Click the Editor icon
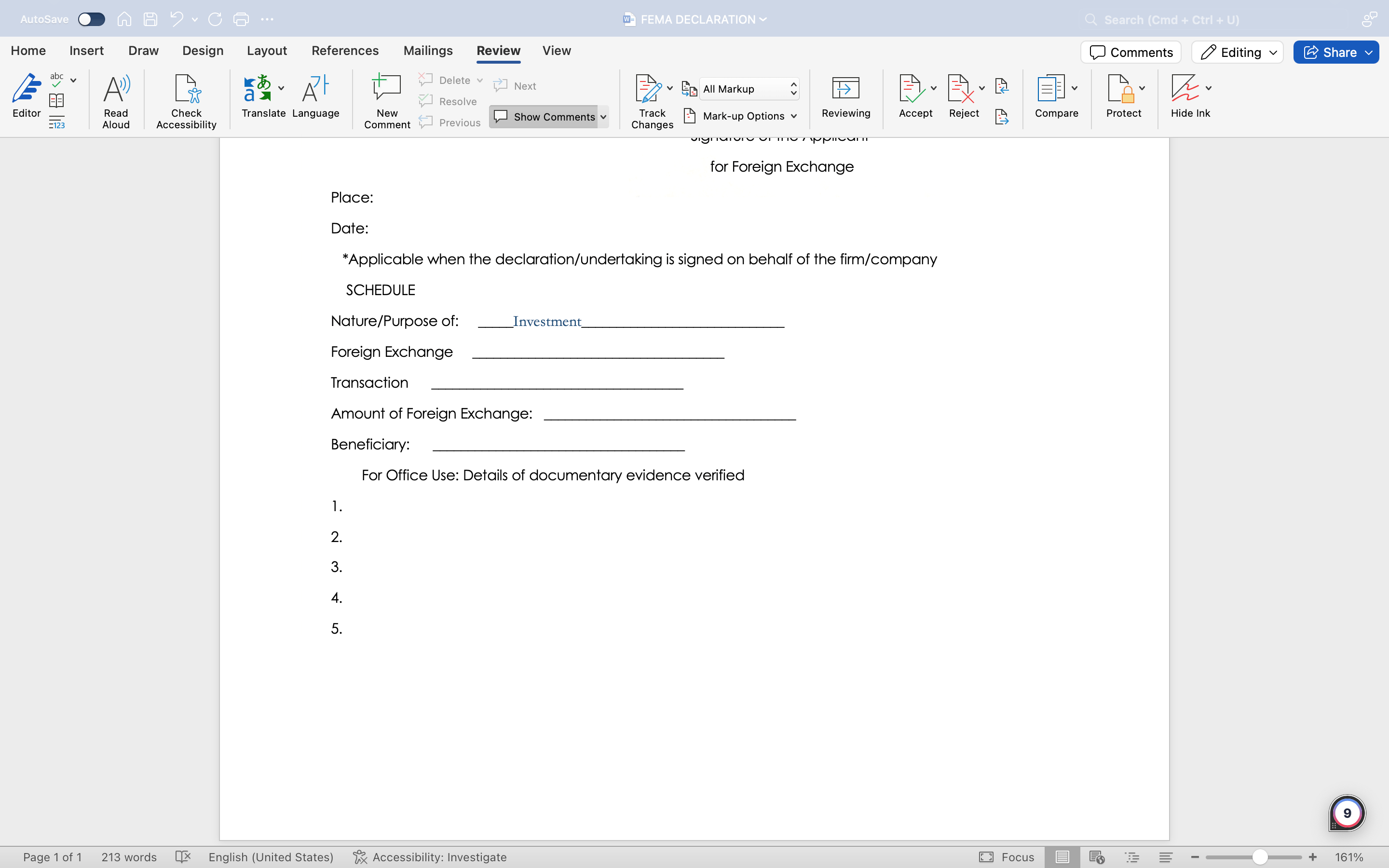The width and height of the screenshot is (1389, 868). click(27, 95)
